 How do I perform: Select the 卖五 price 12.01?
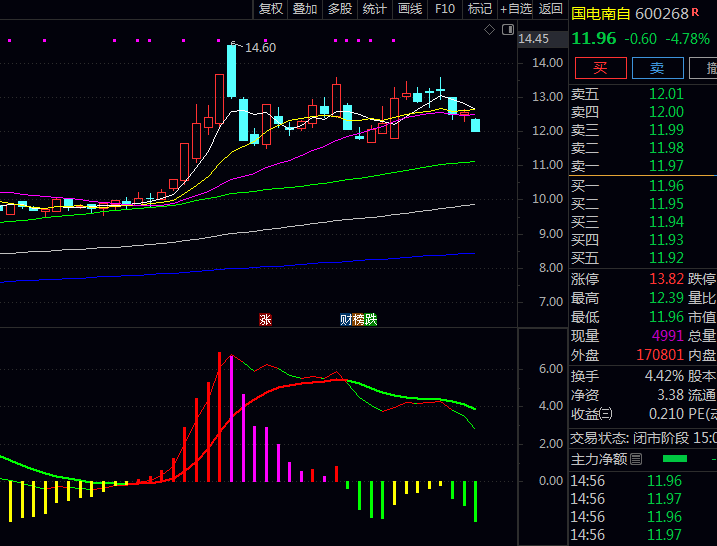coord(666,94)
